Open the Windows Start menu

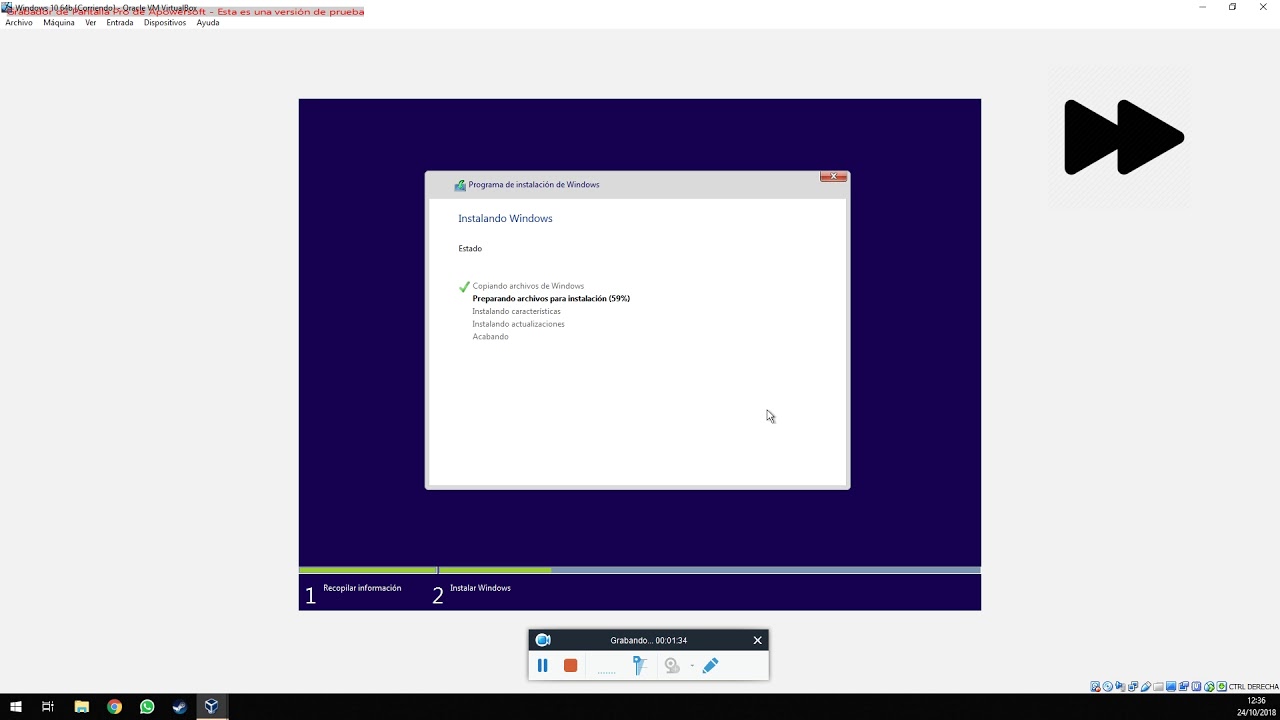(x=16, y=707)
